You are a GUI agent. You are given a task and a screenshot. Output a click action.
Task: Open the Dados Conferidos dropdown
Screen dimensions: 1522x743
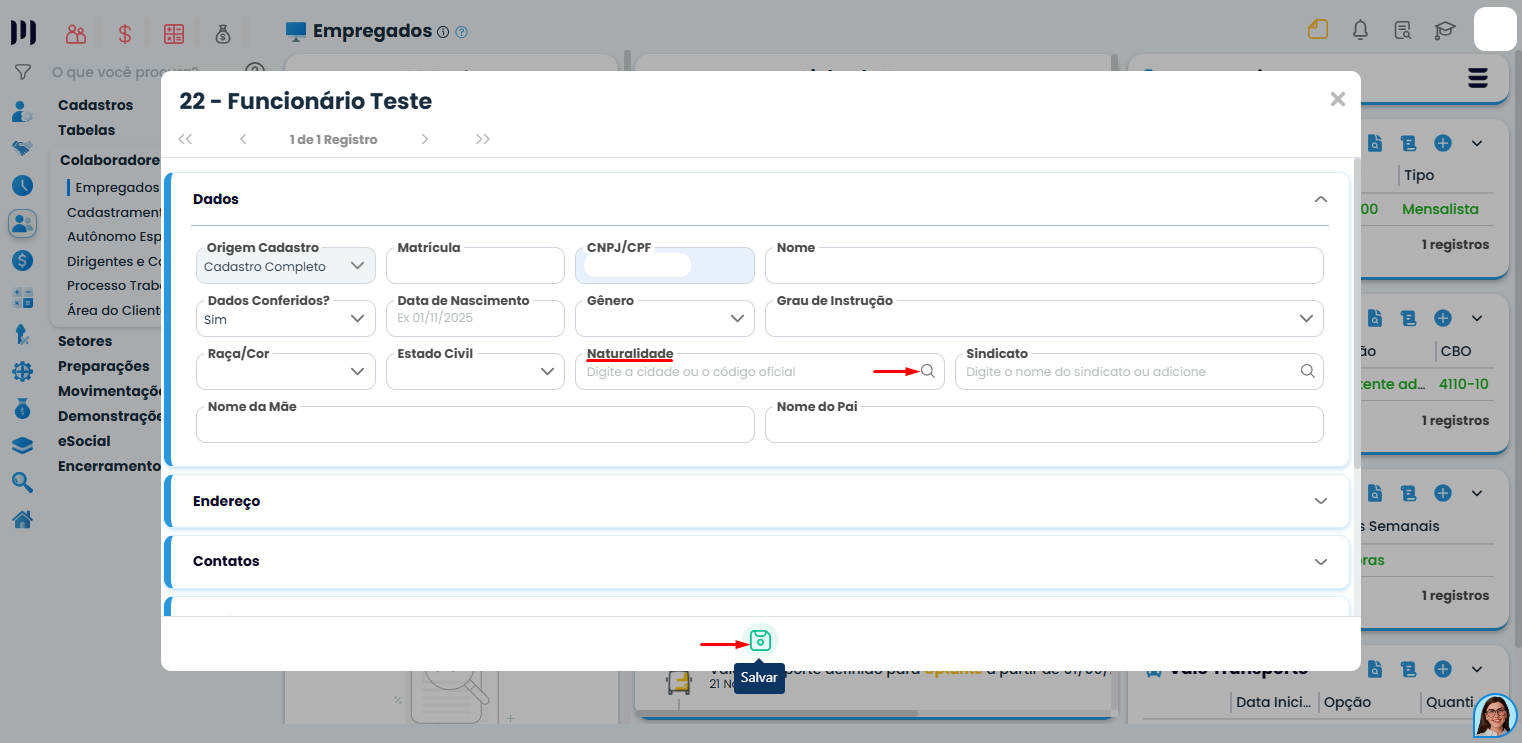(286, 319)
